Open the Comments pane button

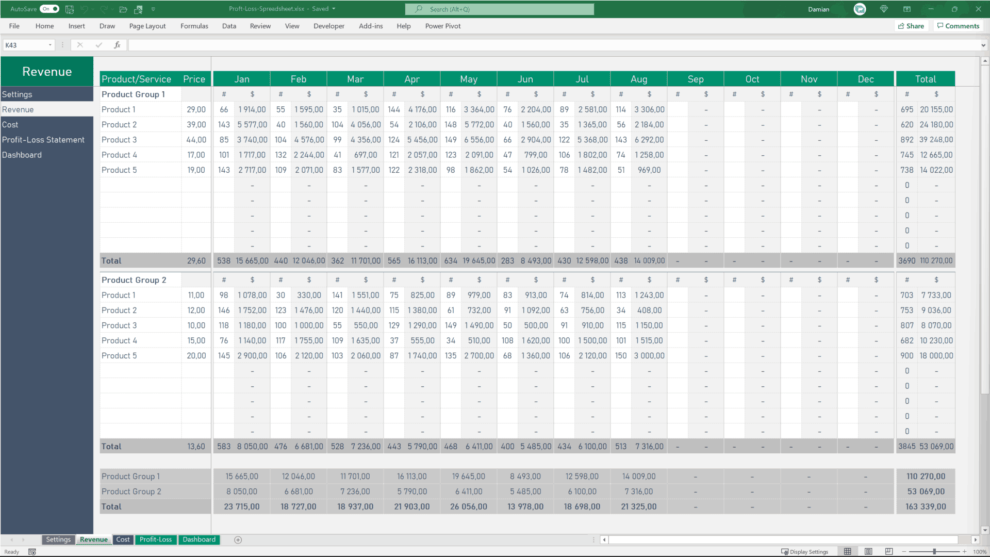[x=958, y=26]
